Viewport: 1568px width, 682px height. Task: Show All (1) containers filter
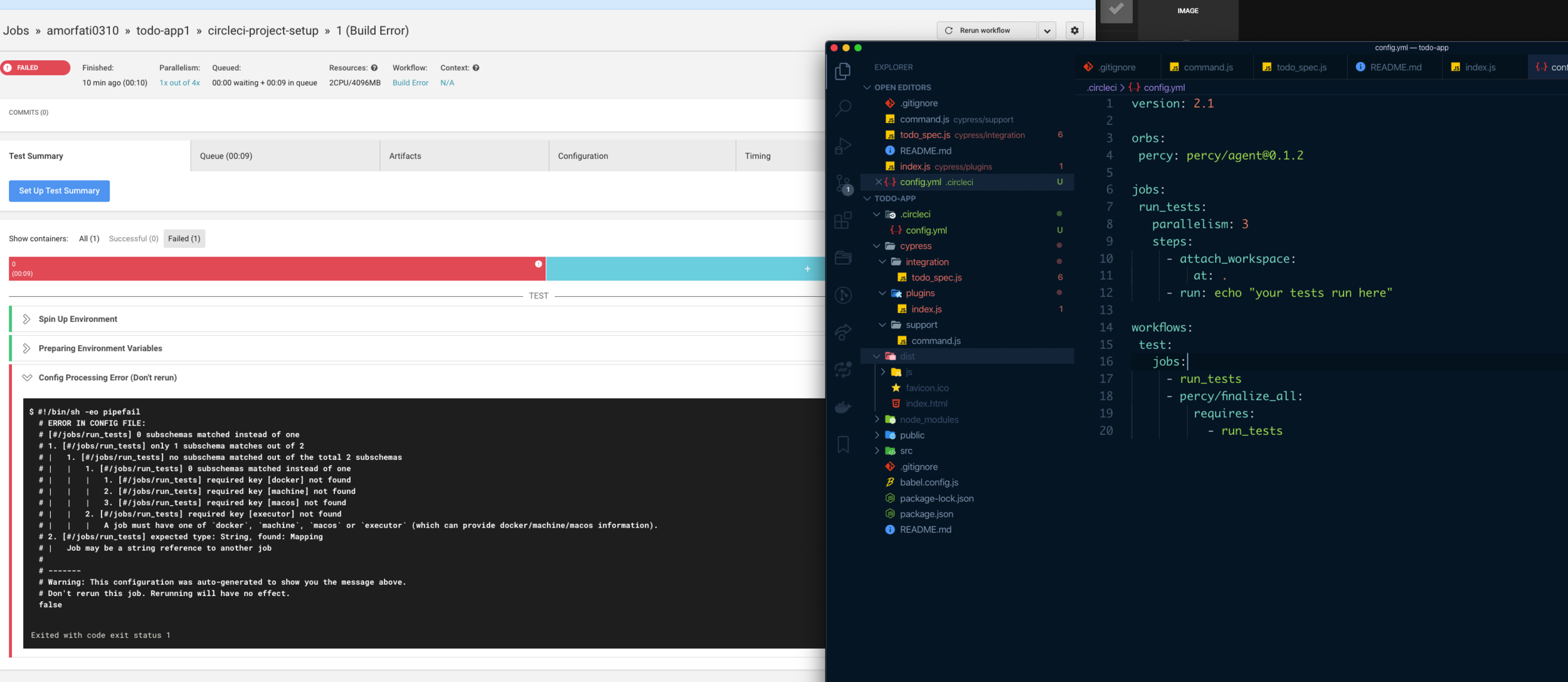click(x=89, y=238)
